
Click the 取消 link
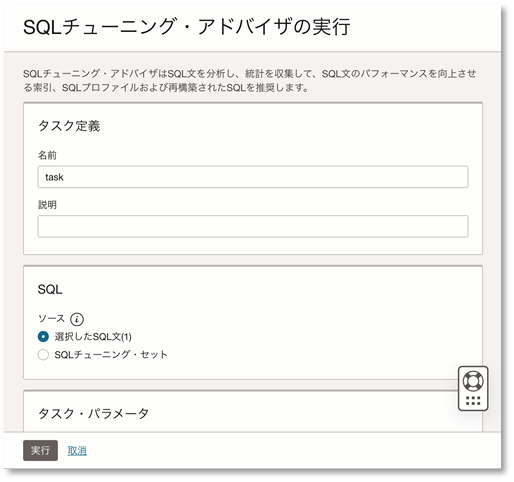[x=77, y=451]
